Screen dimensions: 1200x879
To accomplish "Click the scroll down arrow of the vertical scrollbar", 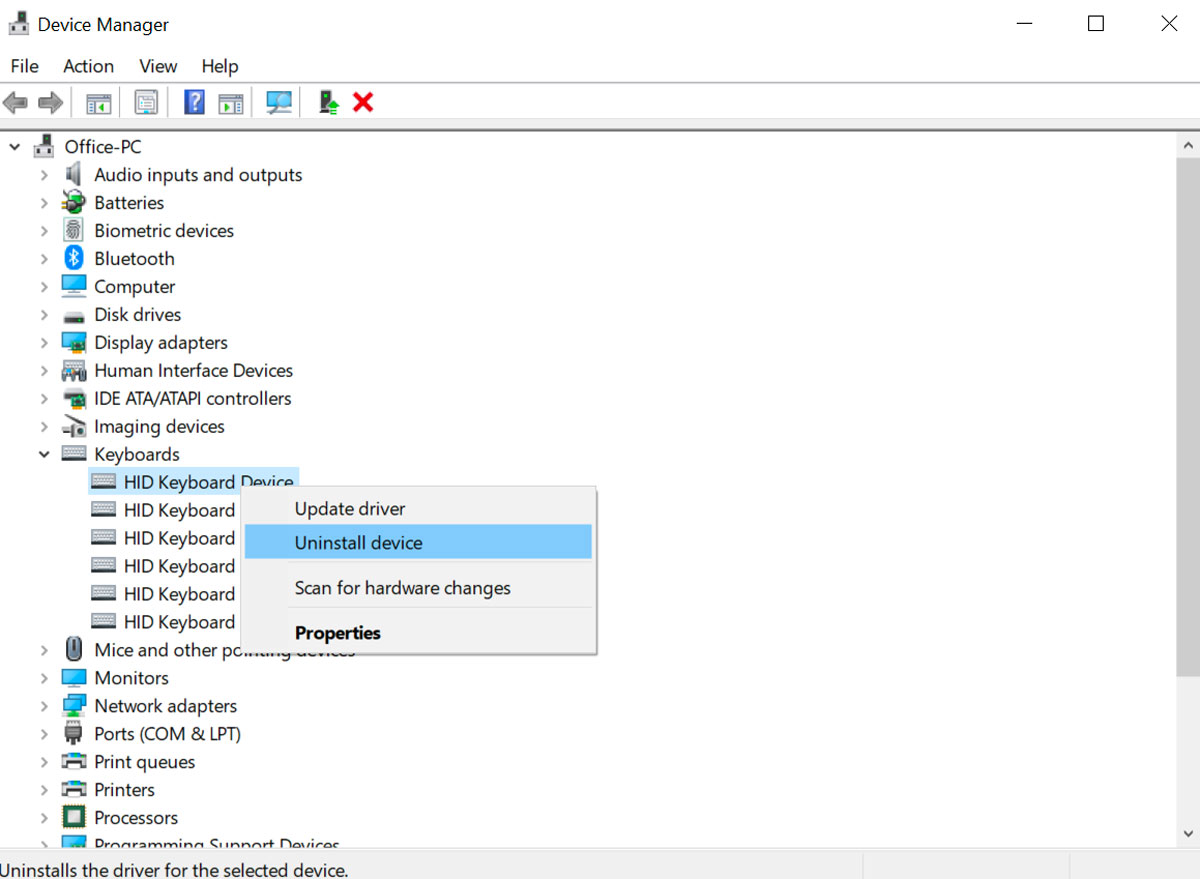I will click(1188, 832).
